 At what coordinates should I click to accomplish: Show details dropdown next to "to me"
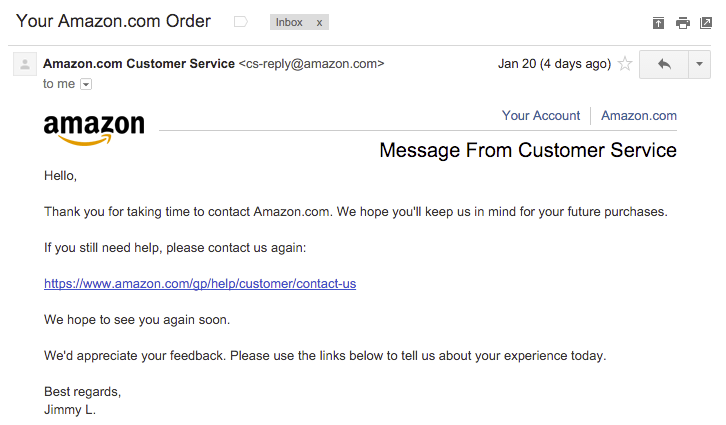pyautogui.click(x=85, y=84)
